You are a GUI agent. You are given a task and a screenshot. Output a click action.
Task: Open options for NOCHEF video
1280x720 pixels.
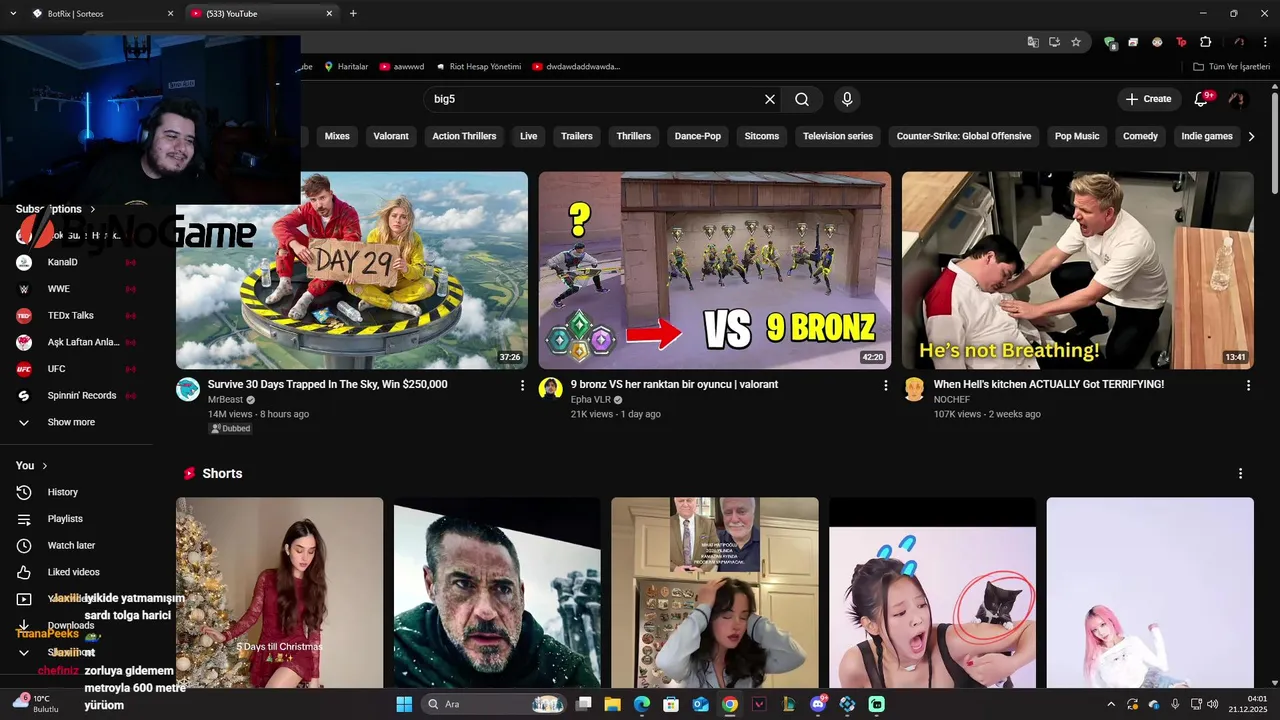[x=1248, y=385]
